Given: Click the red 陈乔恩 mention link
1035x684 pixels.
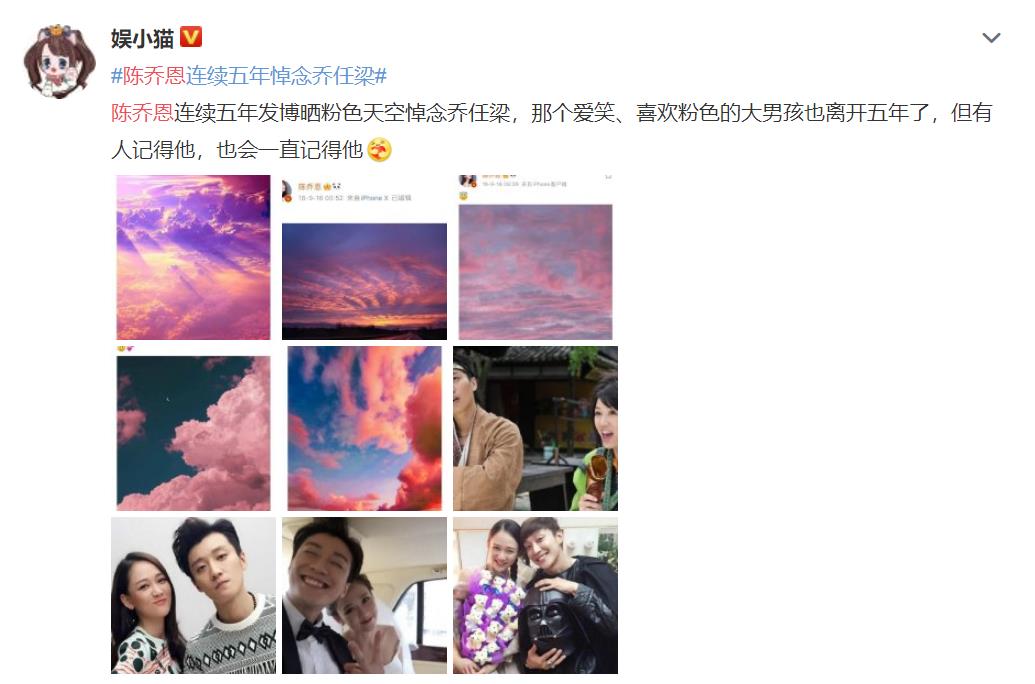Looking at the screenshot, I should [x=142, y=113].
